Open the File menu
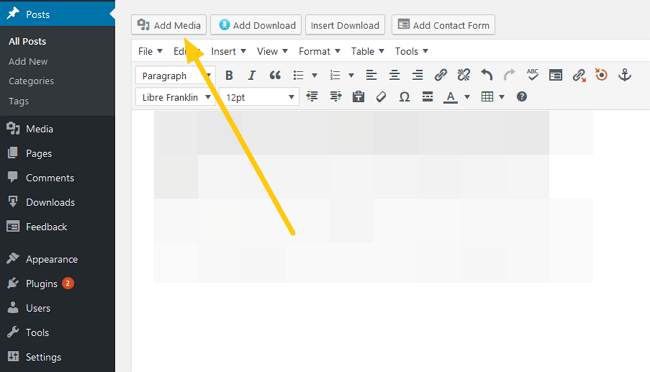Screen dimensions: 650x372 coord(150,51)
